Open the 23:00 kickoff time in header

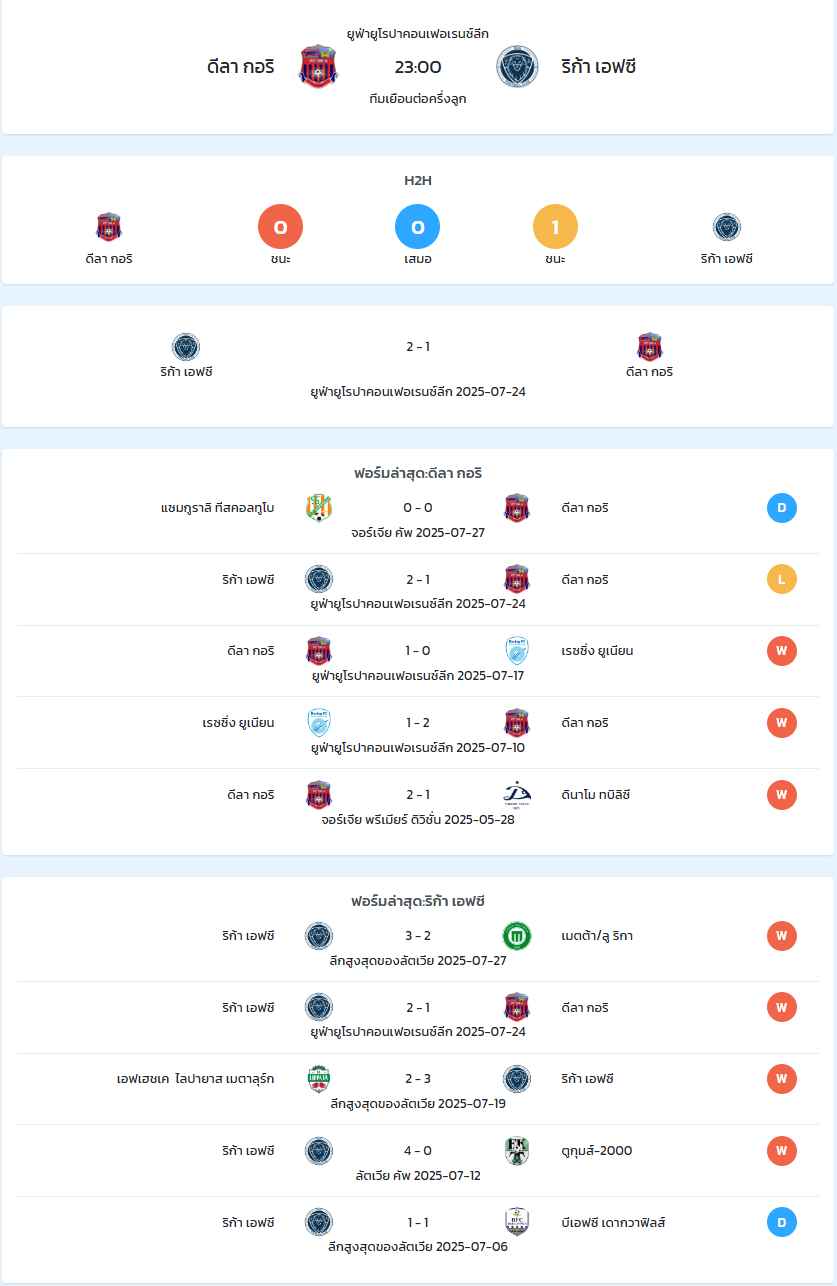tap(418, 67)
